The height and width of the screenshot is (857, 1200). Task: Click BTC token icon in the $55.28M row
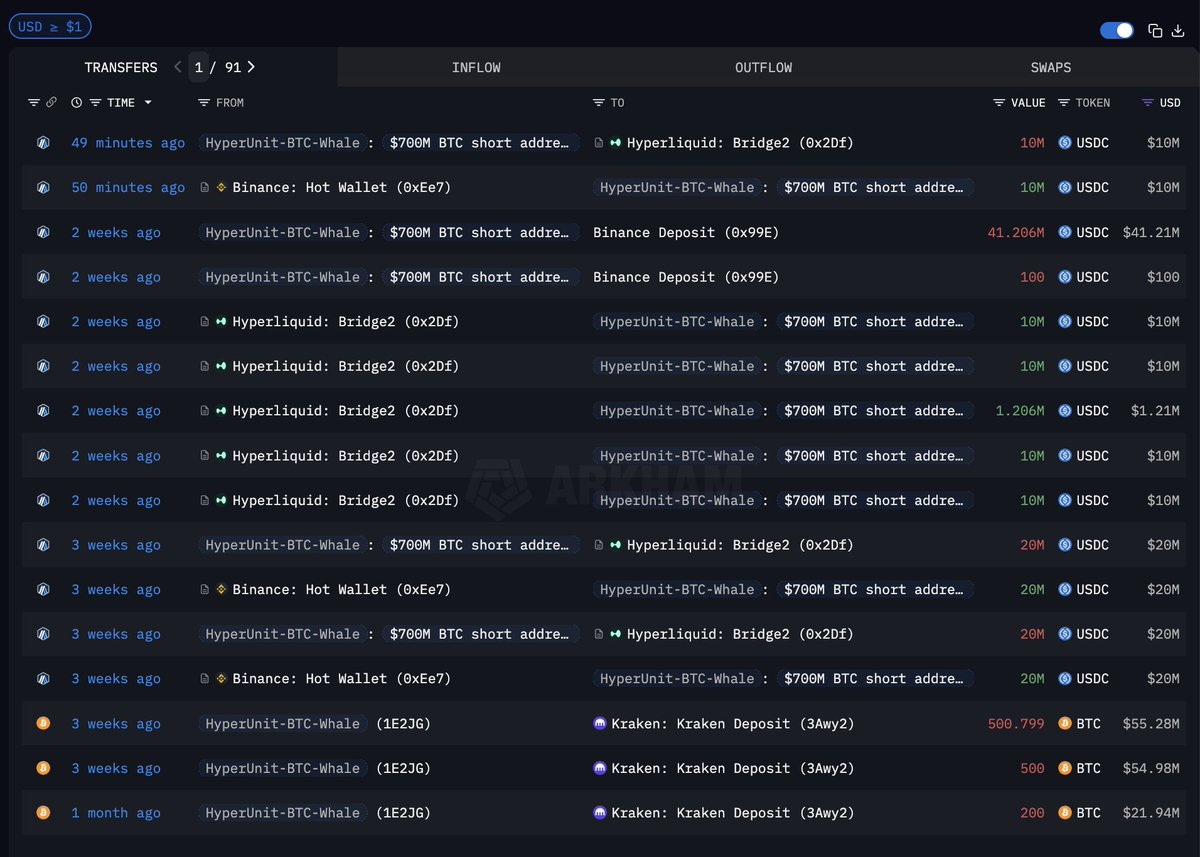[1065, 724]
